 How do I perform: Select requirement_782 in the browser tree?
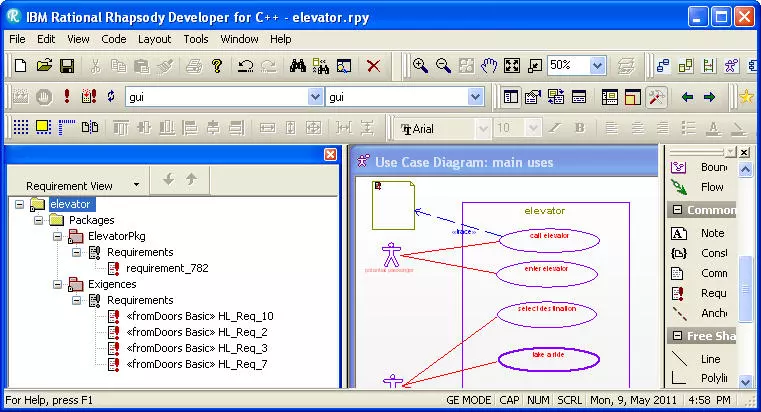pyautogui.click(x=167, y=268)
